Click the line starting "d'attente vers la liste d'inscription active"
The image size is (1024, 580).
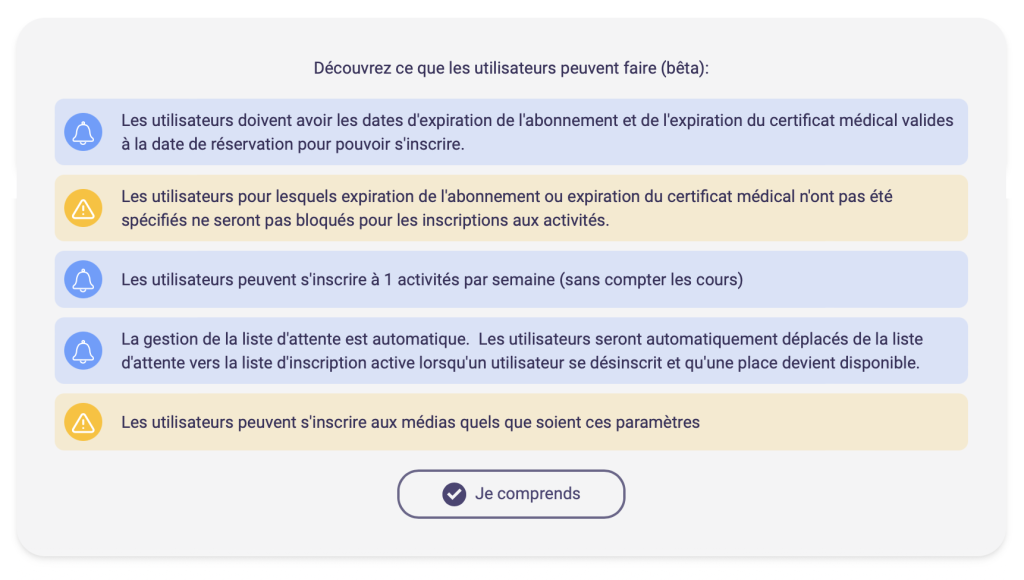(519, 363)
